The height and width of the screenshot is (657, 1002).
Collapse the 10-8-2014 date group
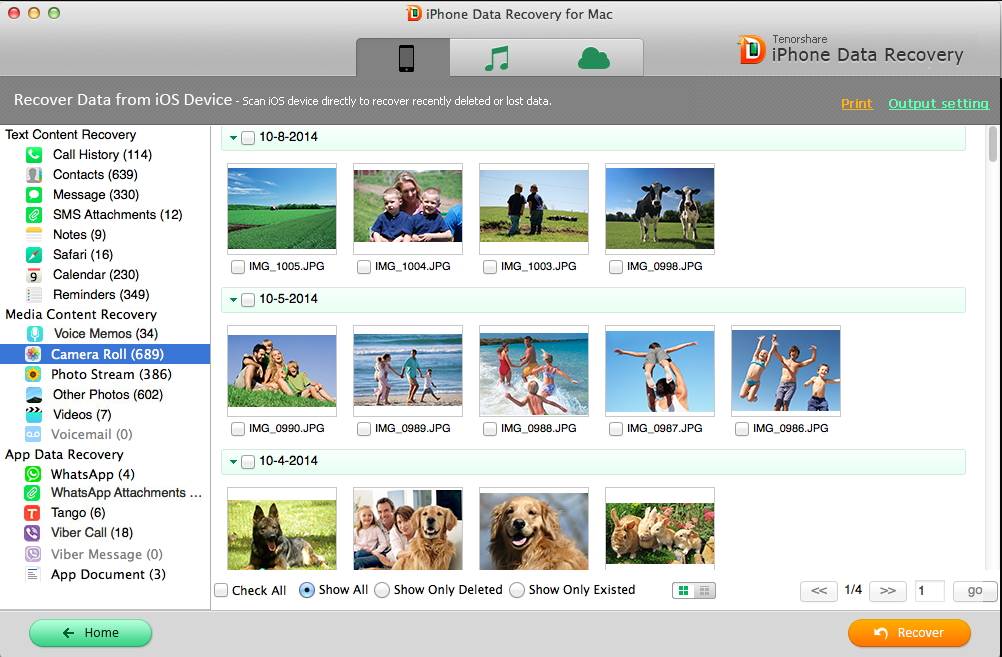233,137
